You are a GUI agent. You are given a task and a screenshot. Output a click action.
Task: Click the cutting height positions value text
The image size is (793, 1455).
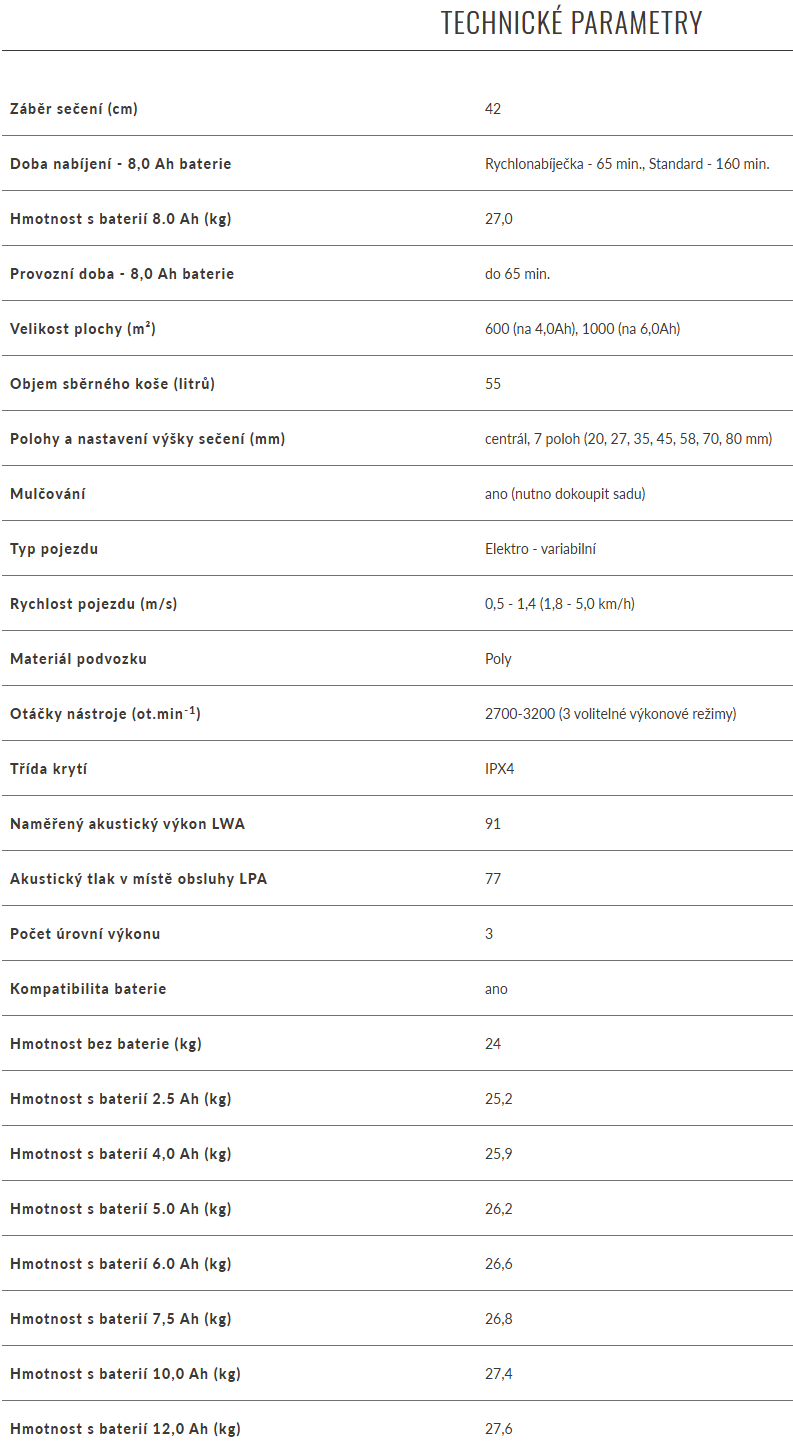pos(628,439)
